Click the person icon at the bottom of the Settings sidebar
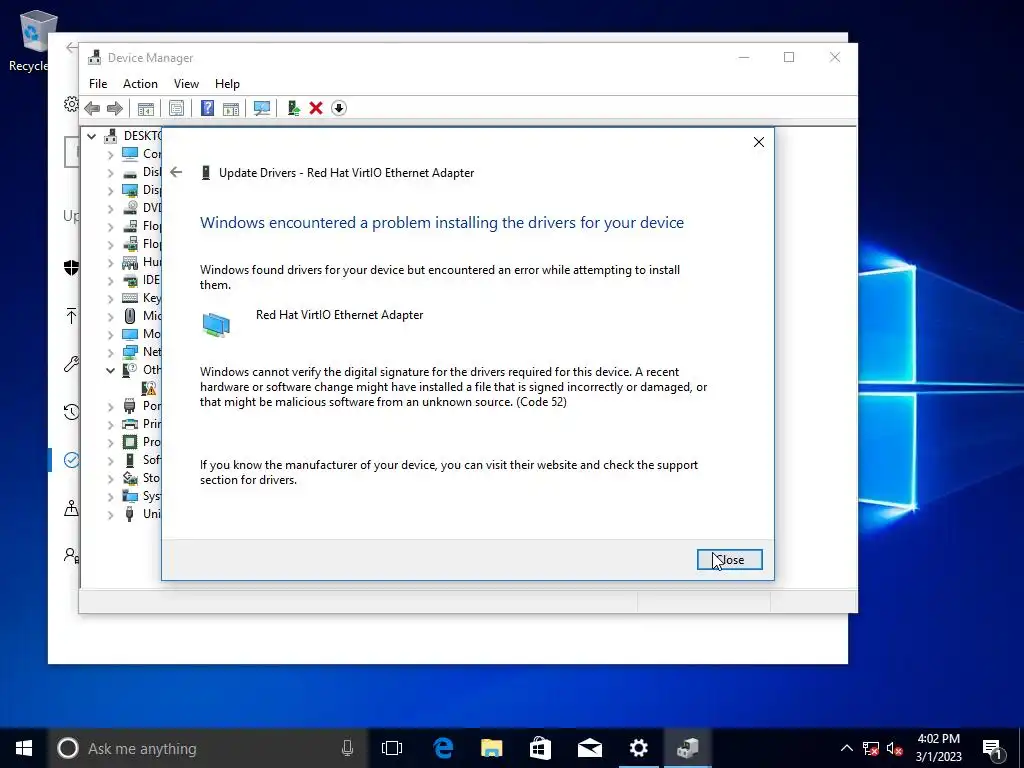The height and width of the screenshot is (768, 1024). click(71, 555)
